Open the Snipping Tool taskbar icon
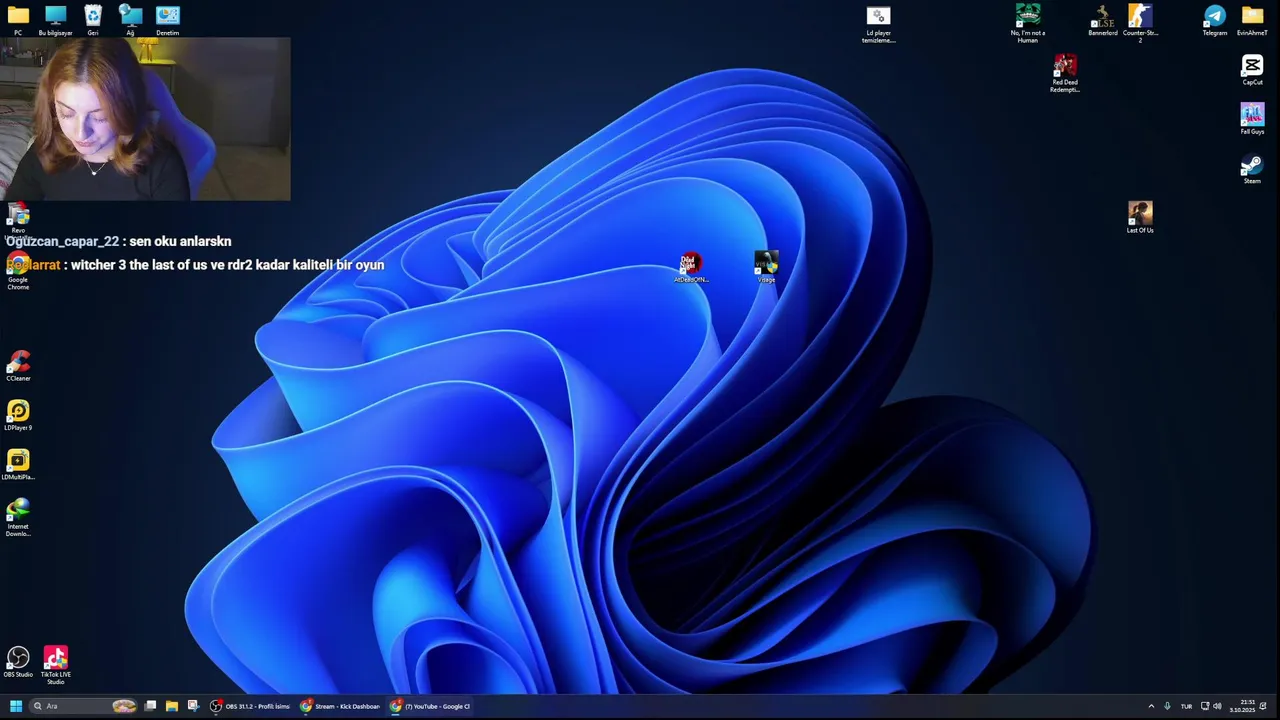The height and width of the screenshot is (720, 1280). click(193, 706)
